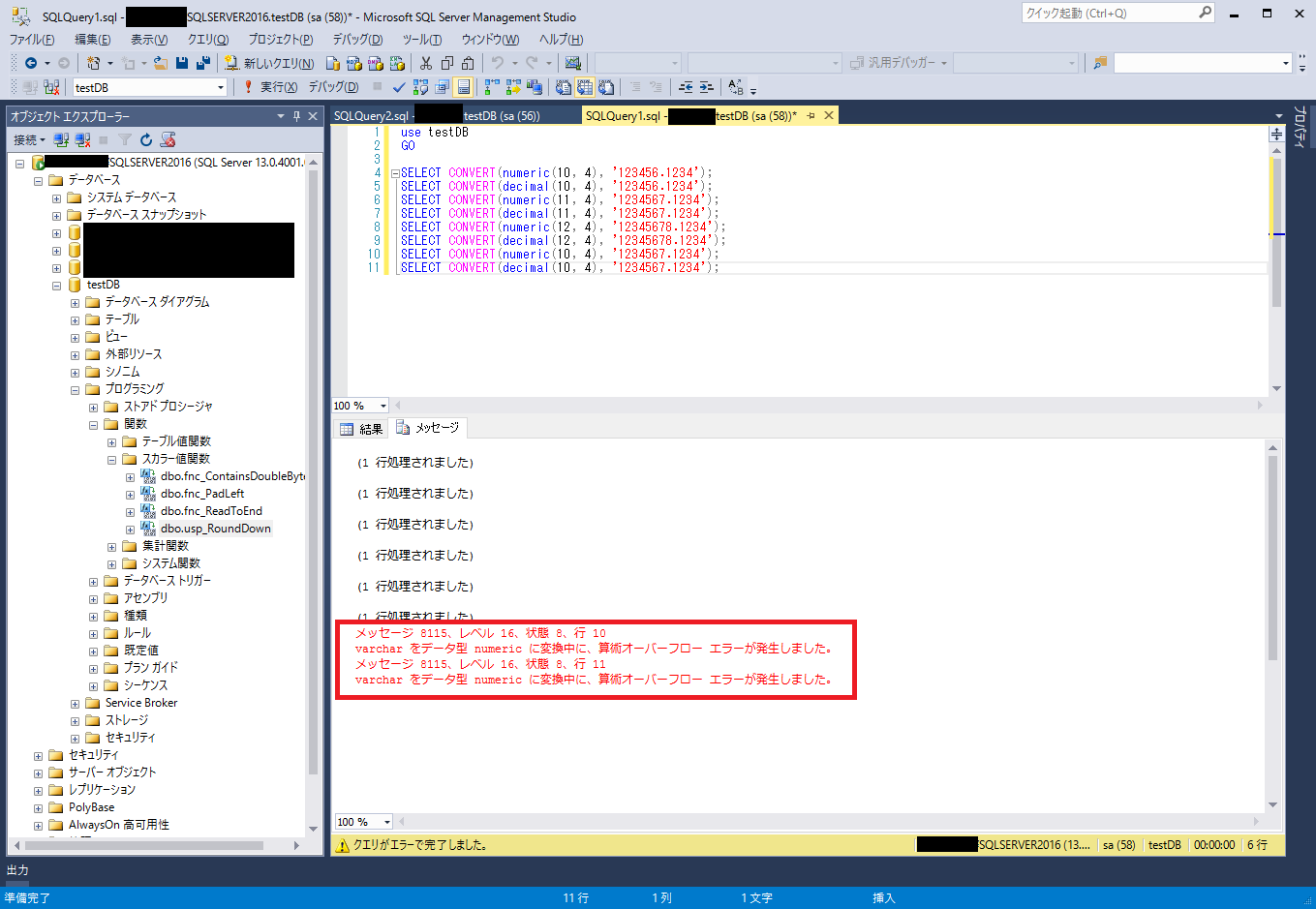Open Connect (接続) dropdown in Object Explorer
The height and width of the screenshot is (909, 1316).
pos(29,140)
